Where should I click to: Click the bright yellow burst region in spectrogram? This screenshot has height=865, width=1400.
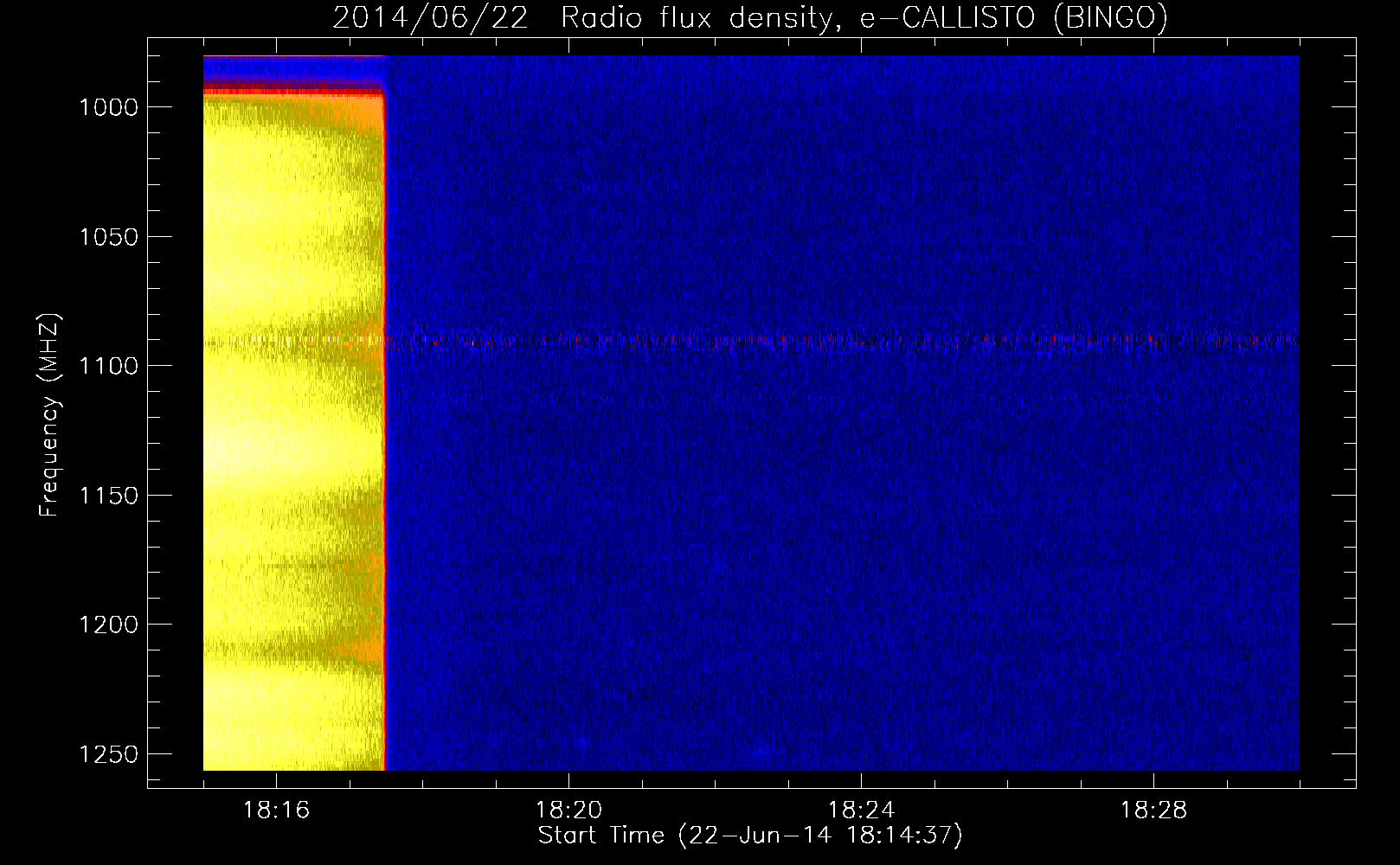point(292,432)
